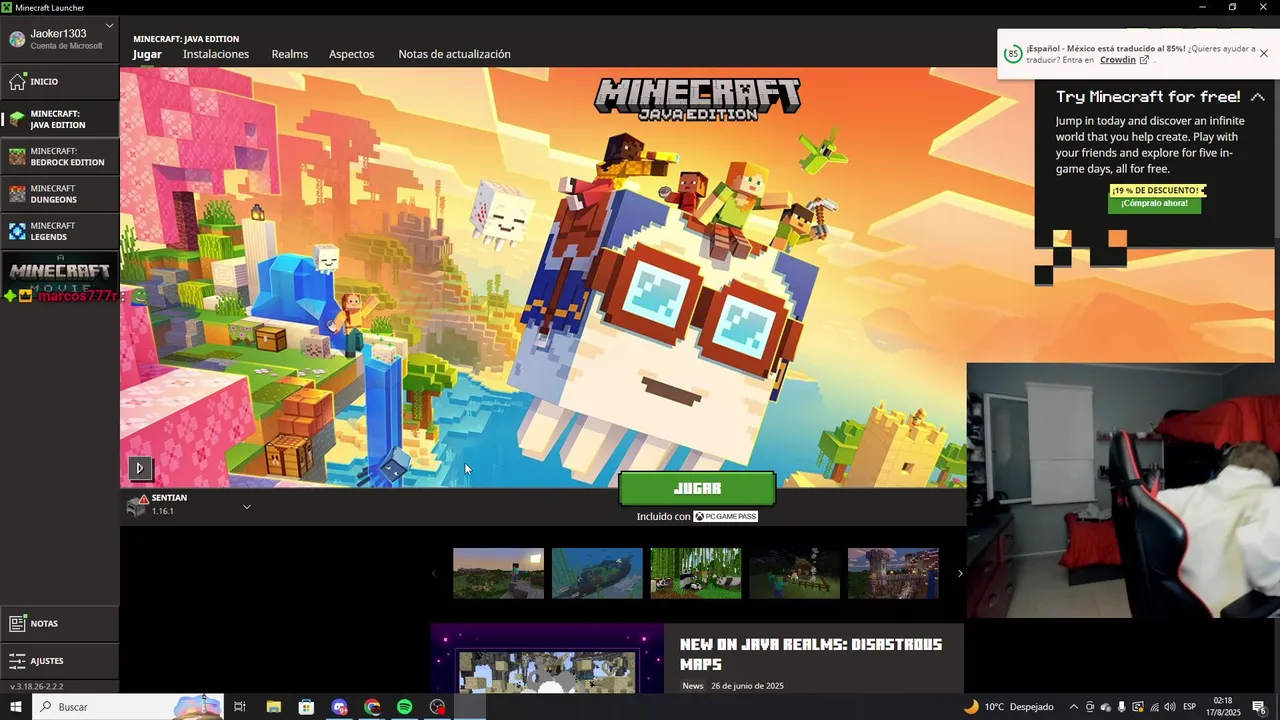This screenshot has width=1280, height=720.
Task: Click the launcher version text v.3.18.26-2.2.2
Action: coord(37,686)
